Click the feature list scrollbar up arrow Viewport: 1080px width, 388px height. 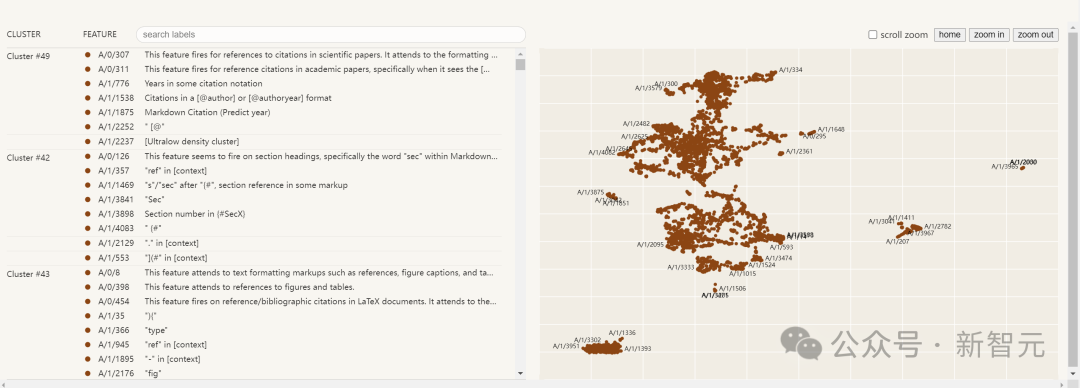[x=521, y=52]
